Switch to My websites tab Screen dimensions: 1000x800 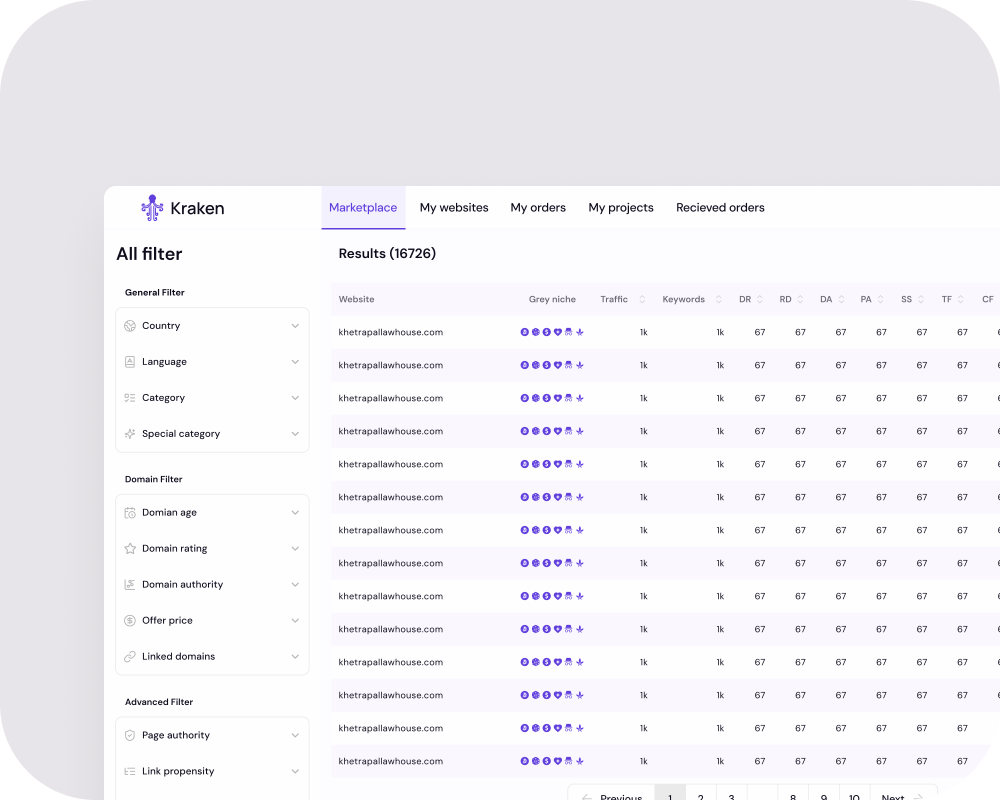tap(454, 207)
